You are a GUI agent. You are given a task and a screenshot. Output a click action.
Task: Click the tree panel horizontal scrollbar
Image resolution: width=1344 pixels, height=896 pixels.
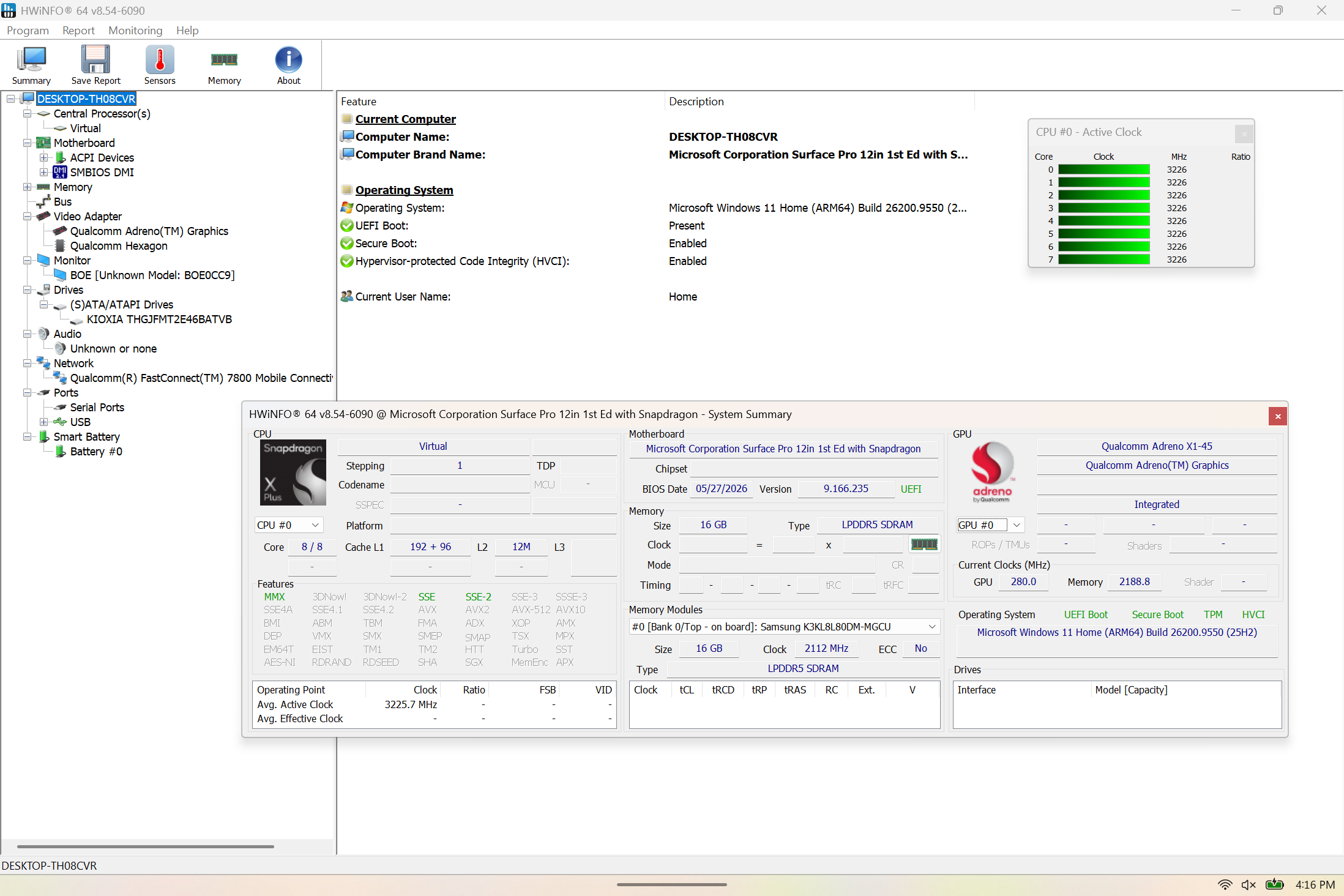tap(145, 846)
